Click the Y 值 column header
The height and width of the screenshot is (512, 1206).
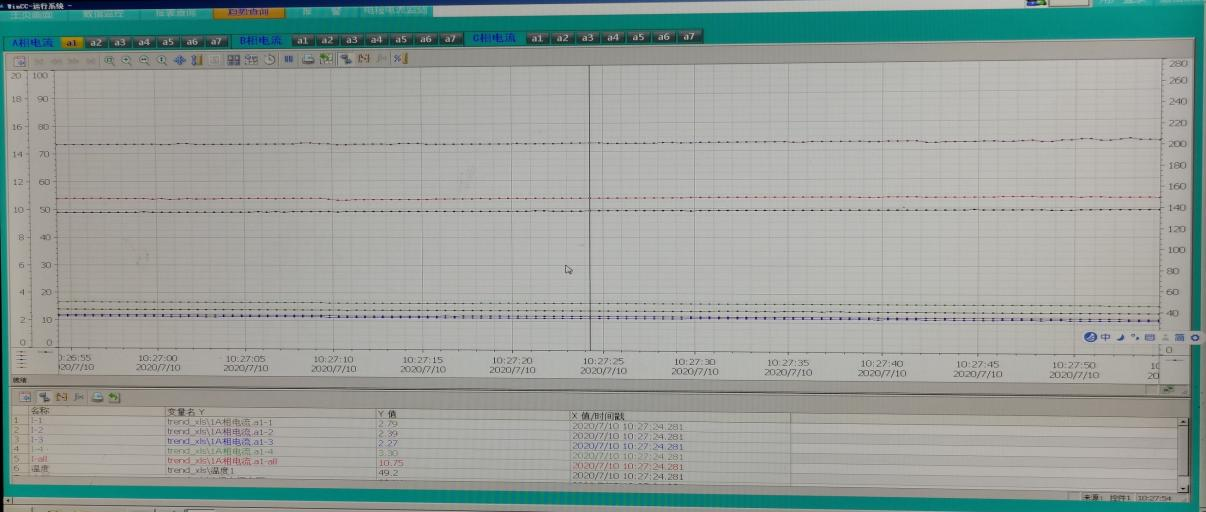coord(388,413)
